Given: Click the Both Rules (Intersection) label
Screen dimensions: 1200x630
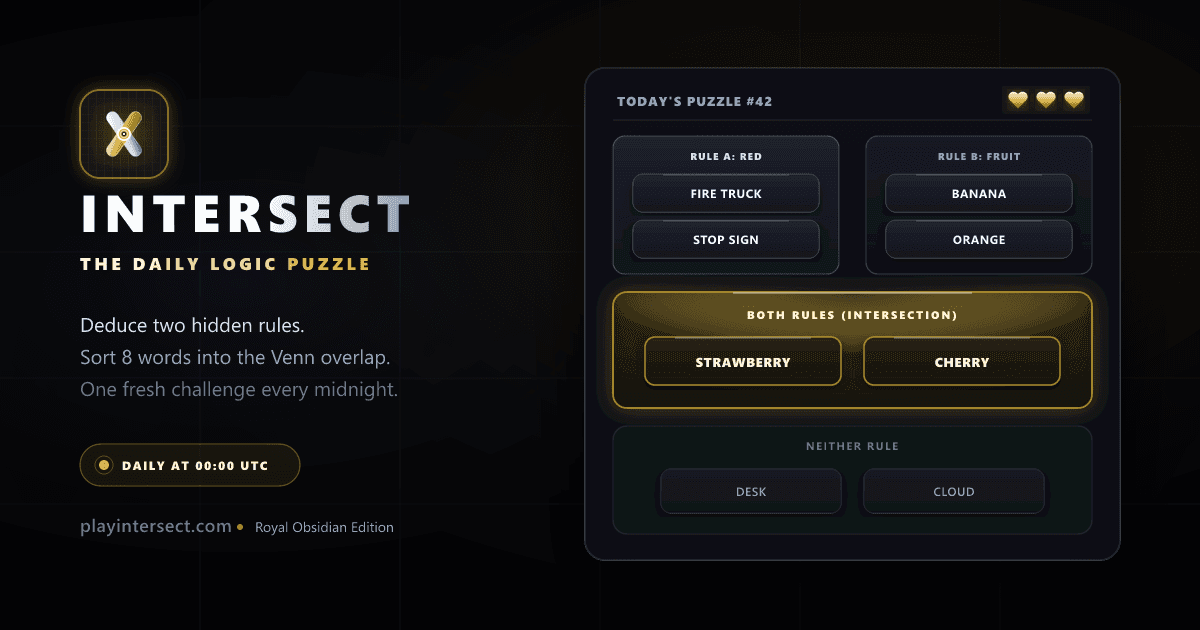Looking at the screenshot, I should coord(852,315).
